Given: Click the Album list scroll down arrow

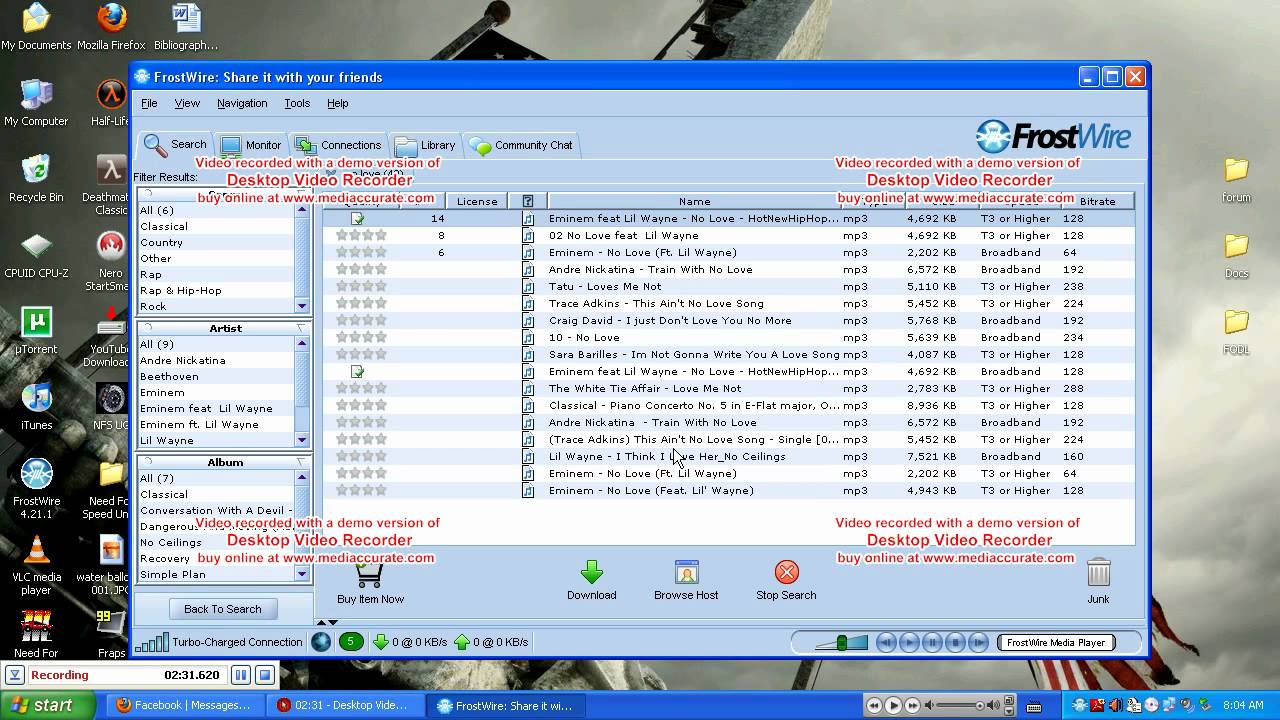Looking at the screenshot, I should click(302, 574).
